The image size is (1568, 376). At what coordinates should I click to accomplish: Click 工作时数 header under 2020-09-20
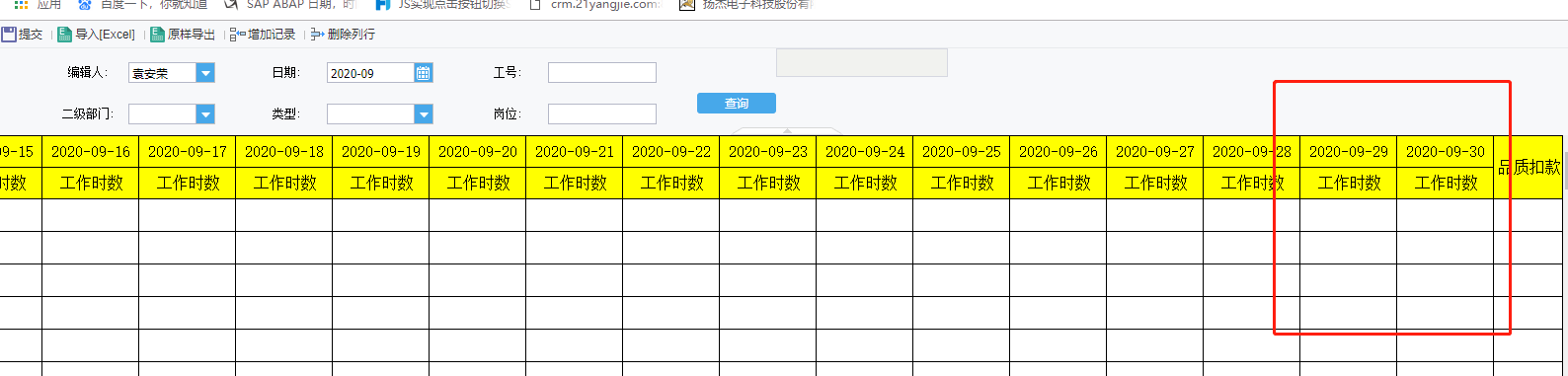pyautogui.click(x=478, y=184)
